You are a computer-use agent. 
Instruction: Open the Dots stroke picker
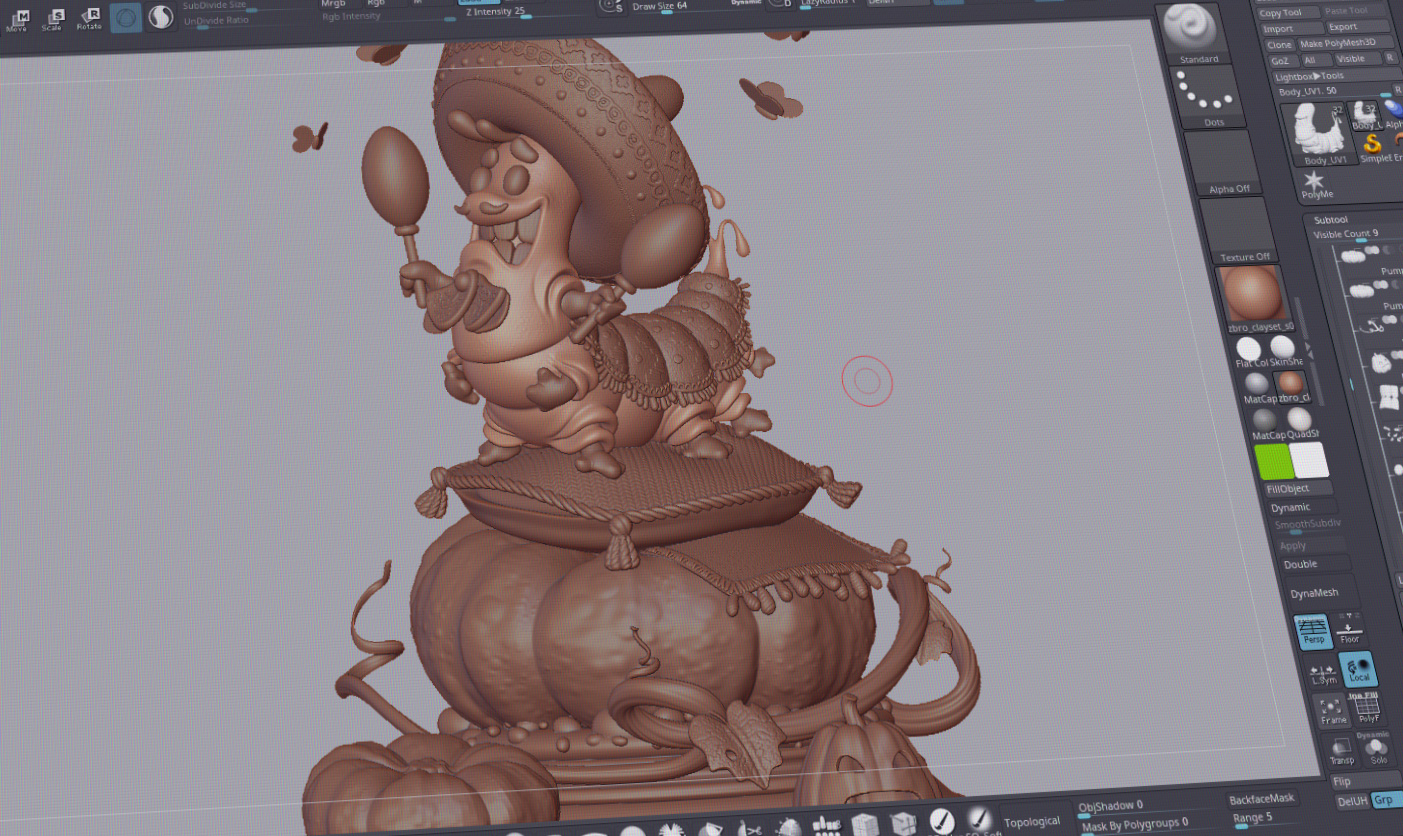[1207, 99]
